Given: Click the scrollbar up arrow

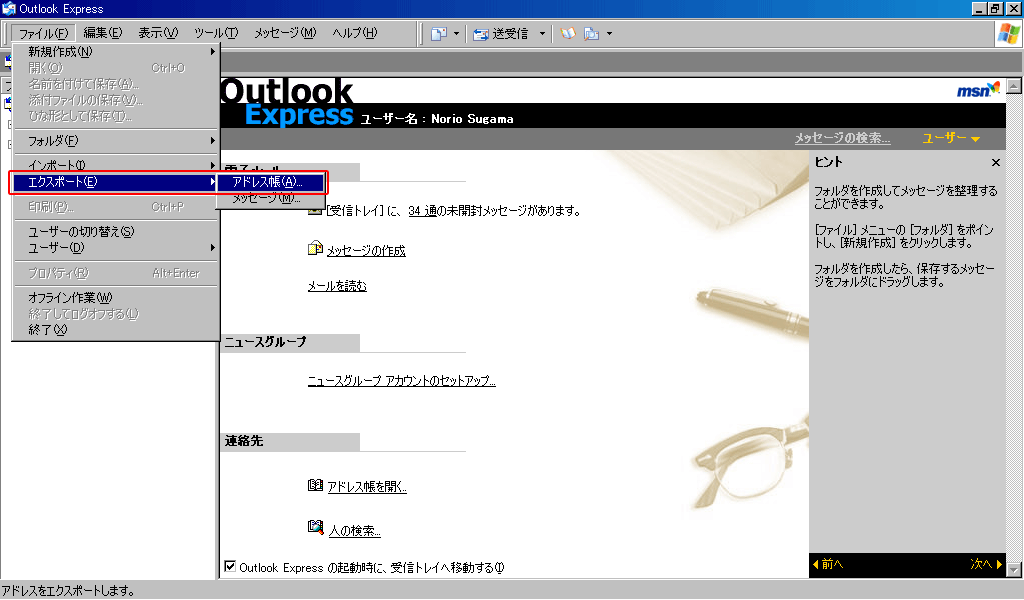Looking at the screenshot, I should coord(1014,86).
